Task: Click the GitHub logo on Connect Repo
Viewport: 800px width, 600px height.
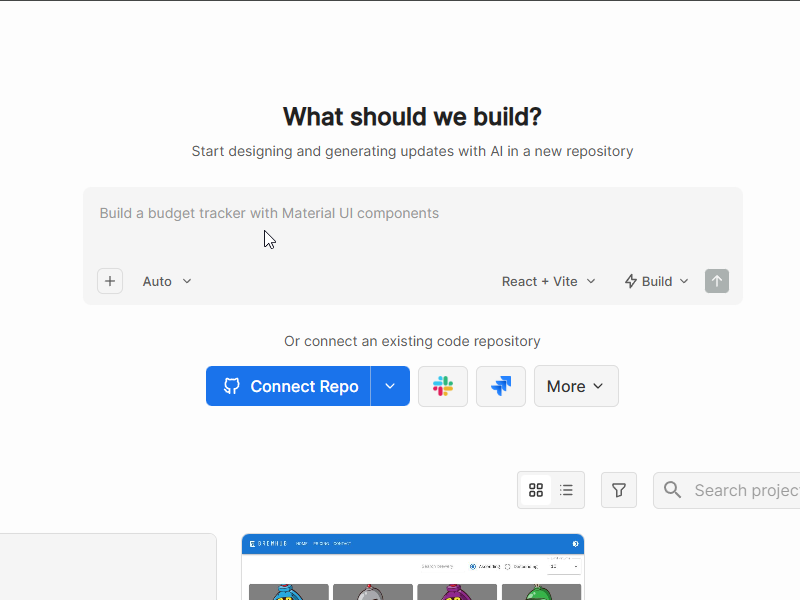Action: 232,386
